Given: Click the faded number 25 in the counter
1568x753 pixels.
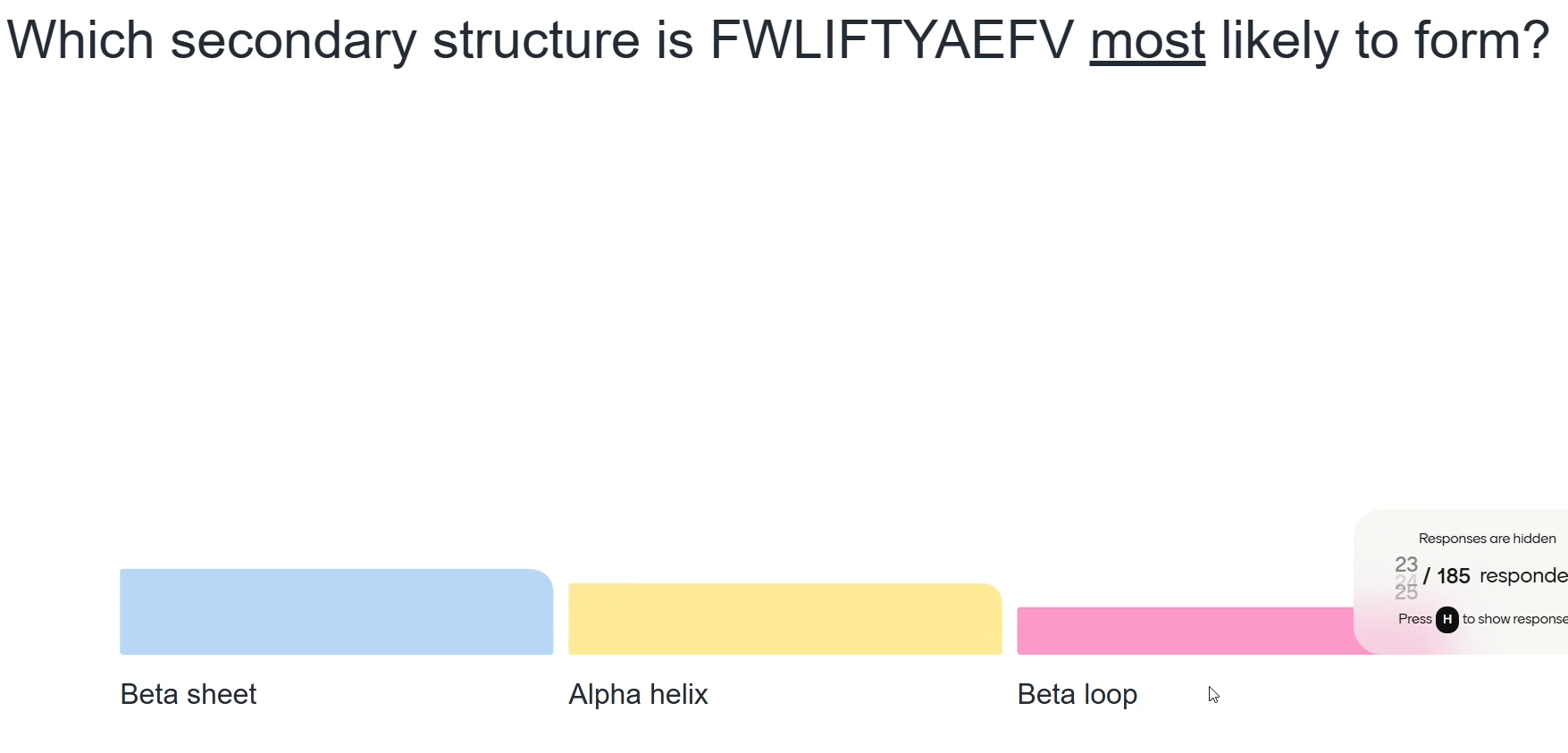Looking at the screenshot, I should pyautogui.click(x=1406, y=592).
